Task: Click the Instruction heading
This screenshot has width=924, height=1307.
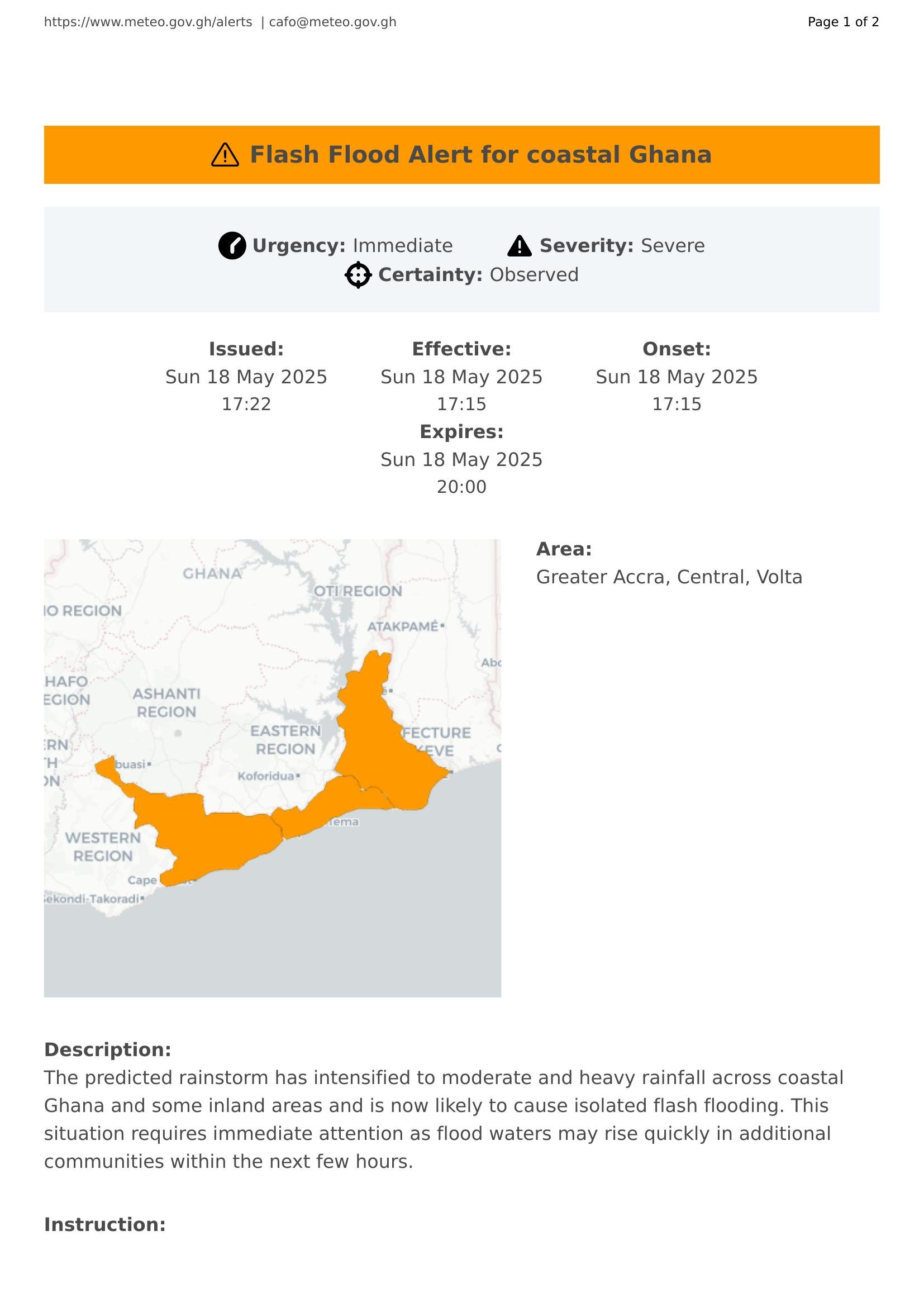Action: click(104, 1224)
